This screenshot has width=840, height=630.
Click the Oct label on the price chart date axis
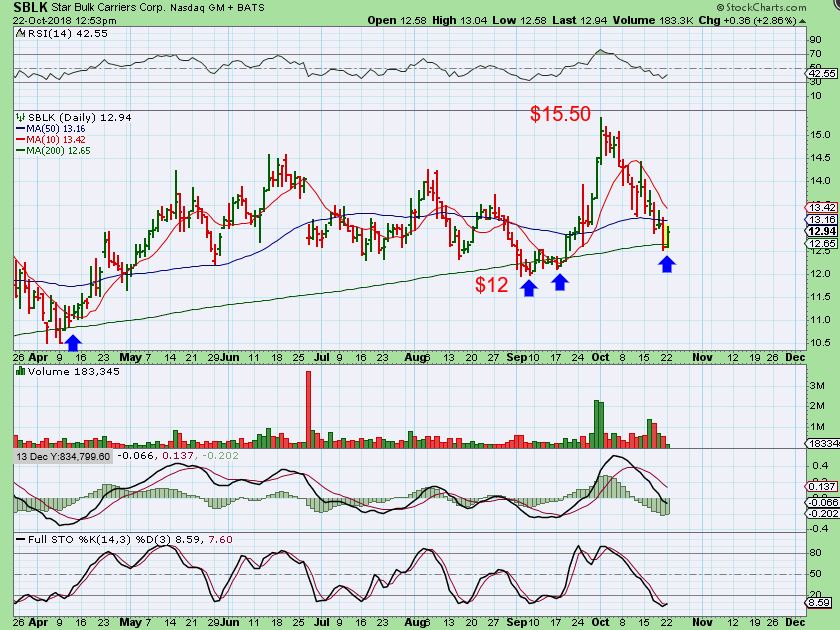pyautogui.click(x=600, y=357)
